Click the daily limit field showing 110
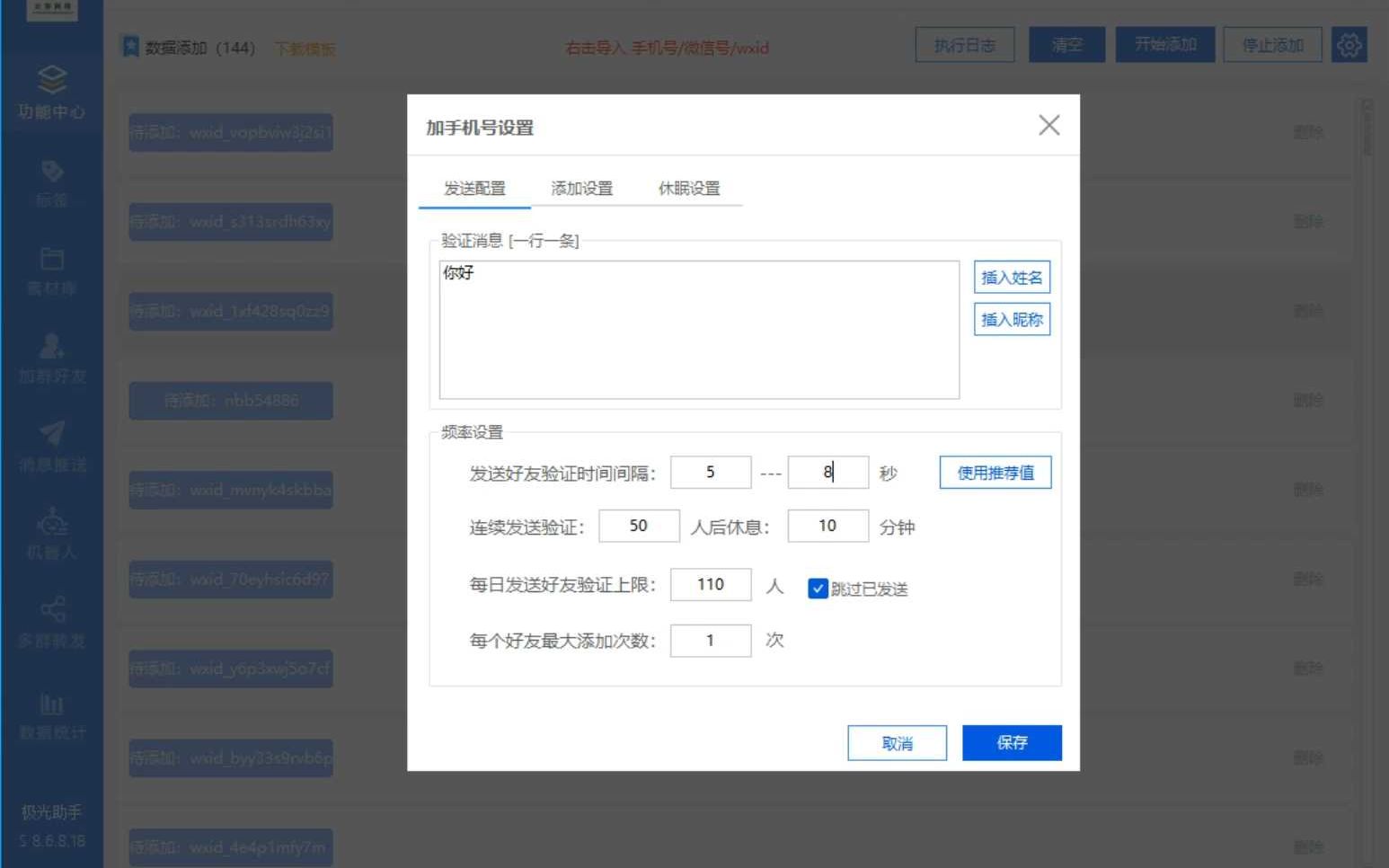The width and height of the screenshot is (1389, 868). (x=711, y=584)
